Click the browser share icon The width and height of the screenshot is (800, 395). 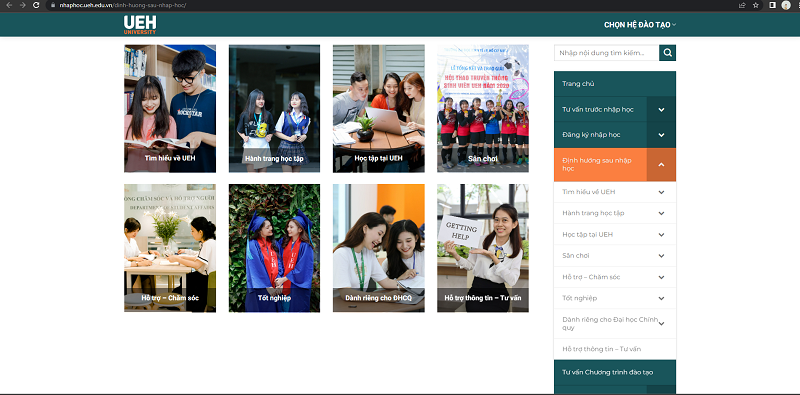coord(742,5)
